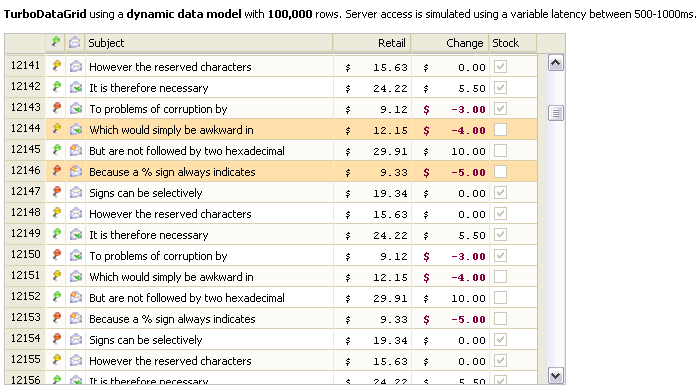Screen dimensions: 698x385
Task: Check the Stock checkbox in row 12152
Action: click(500, 298)
